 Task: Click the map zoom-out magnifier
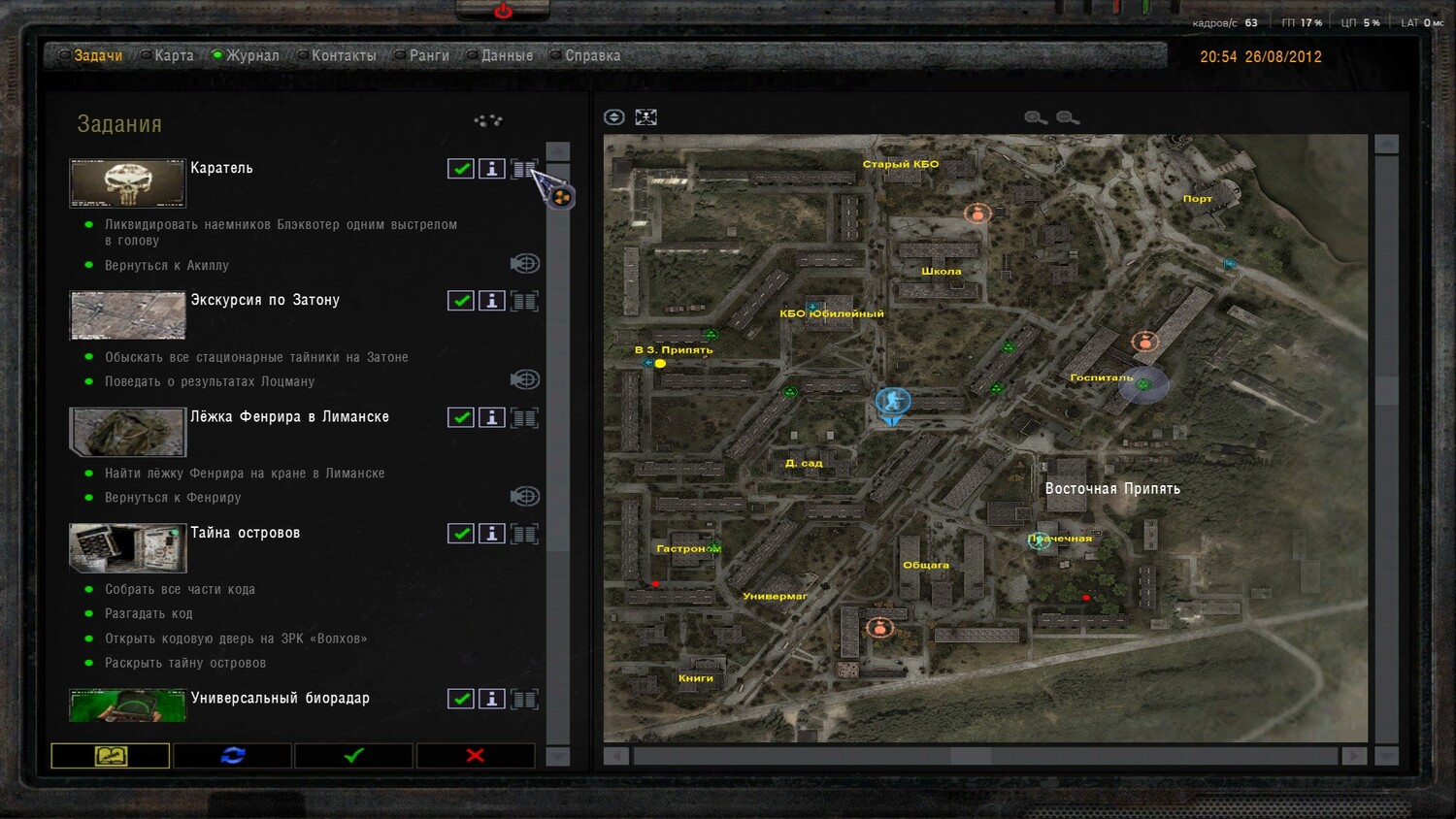pyautogui.click(x=1068, y=117)
